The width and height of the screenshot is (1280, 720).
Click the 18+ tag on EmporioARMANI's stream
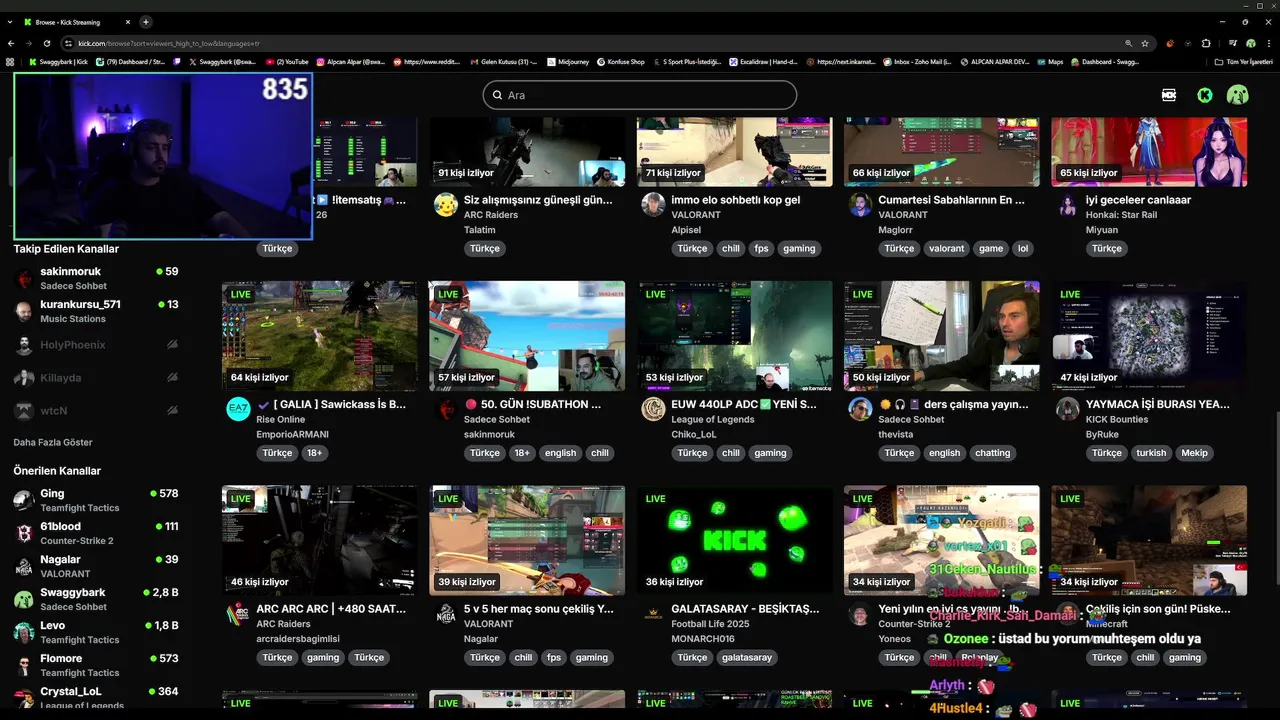coord(314,453)
